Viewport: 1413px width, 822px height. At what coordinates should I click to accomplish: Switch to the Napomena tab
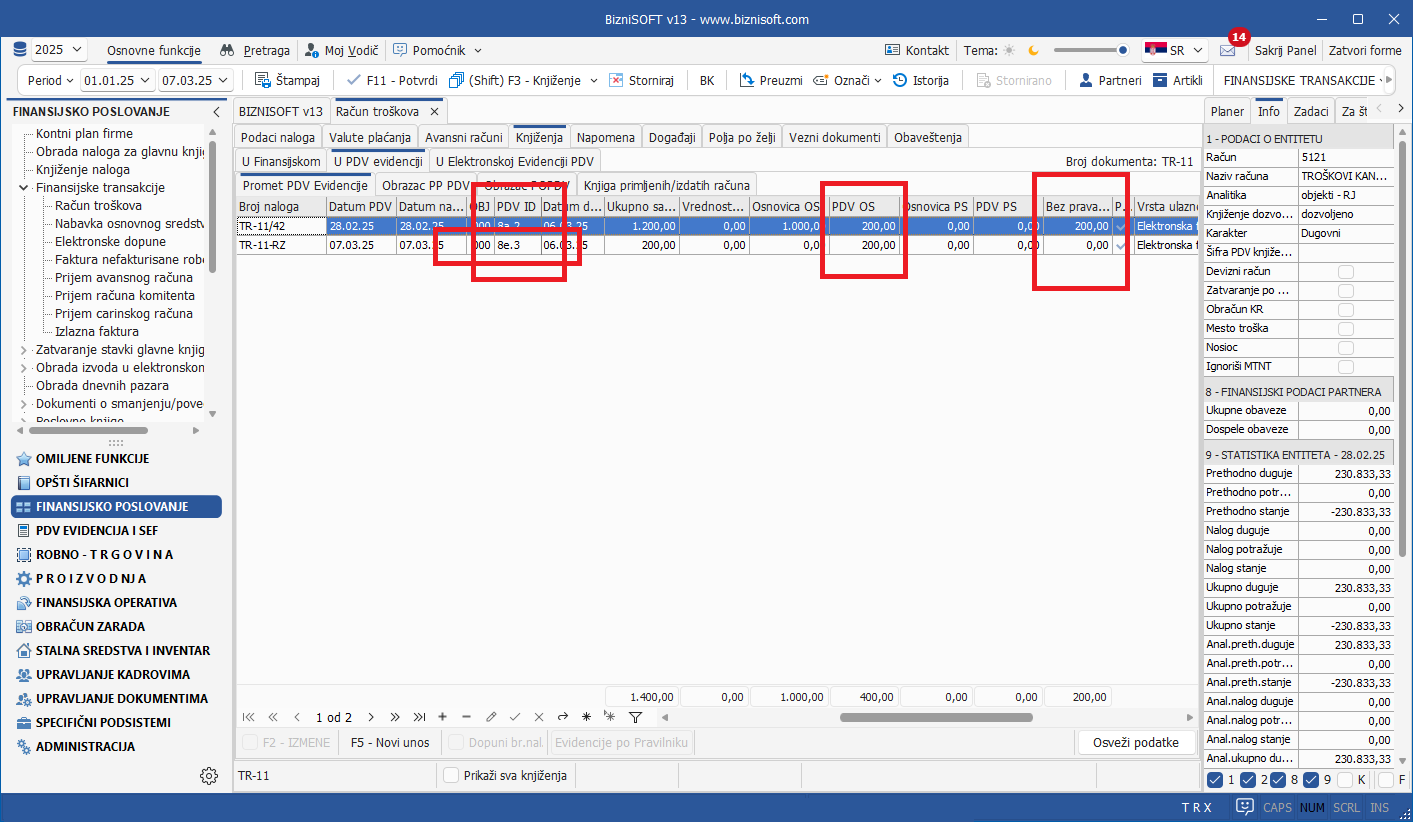point(606,137)
